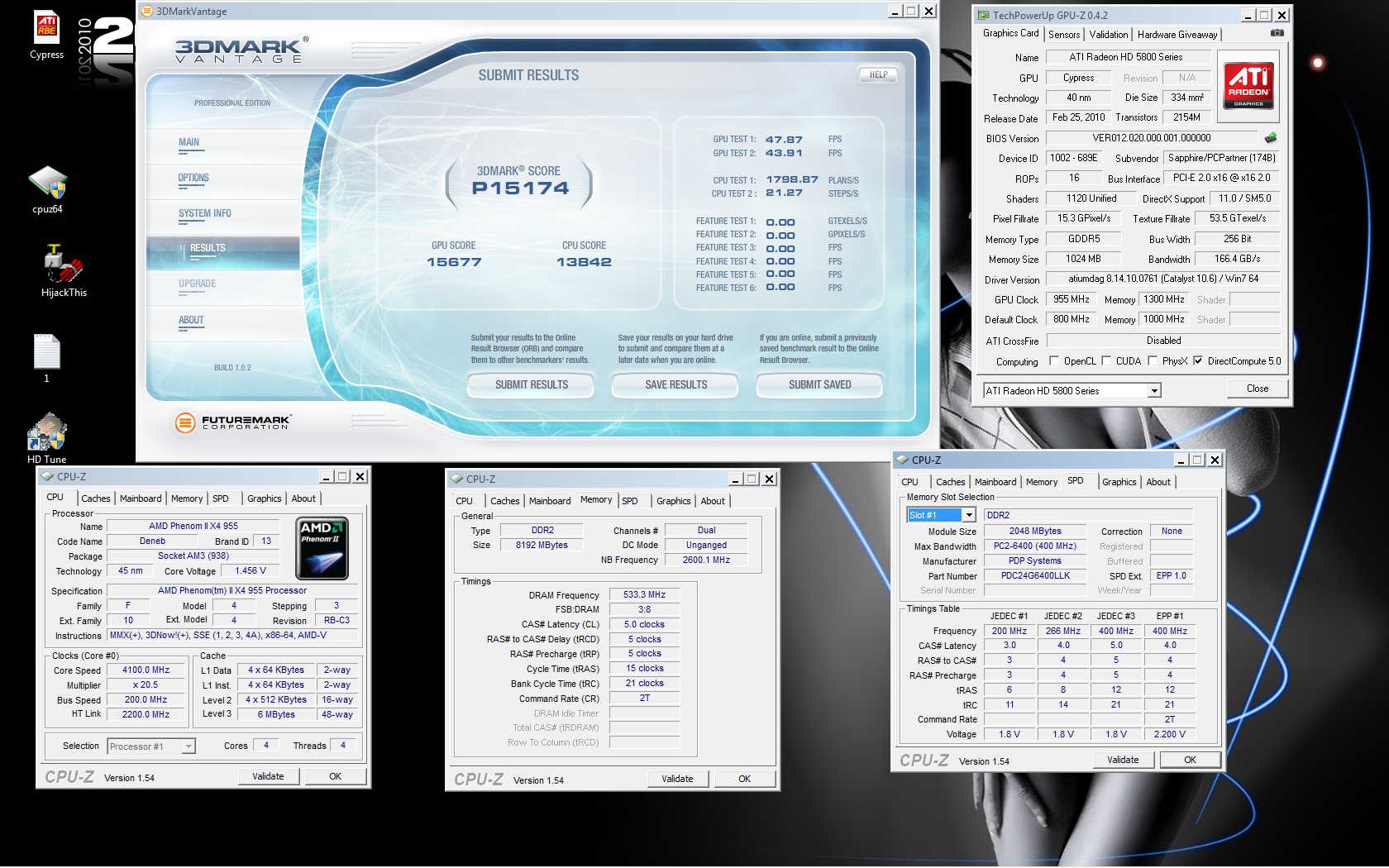Click the Driver Version field in GPU-Z
This screenshot has height=868, width=1389.
click(x=1162, y=279)
